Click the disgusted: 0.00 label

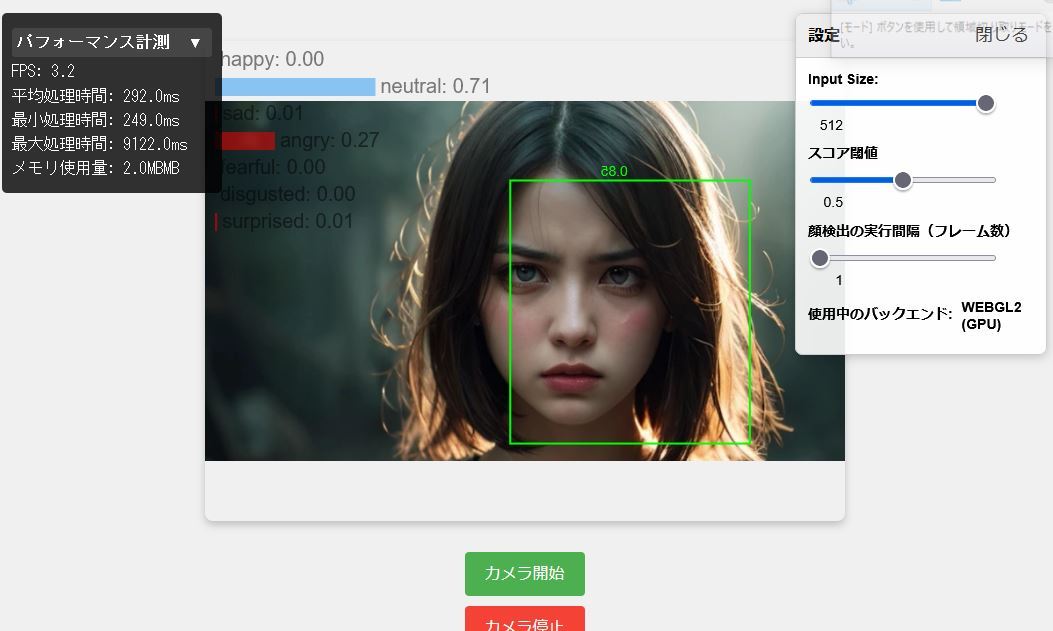(x=288, y=194)
